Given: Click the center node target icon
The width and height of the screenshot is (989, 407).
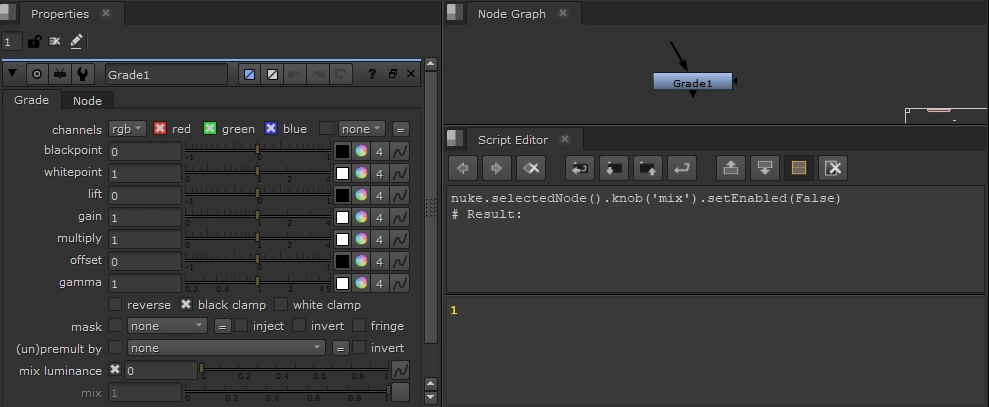Looking at the screenshot, I should (x=37, y=74).
